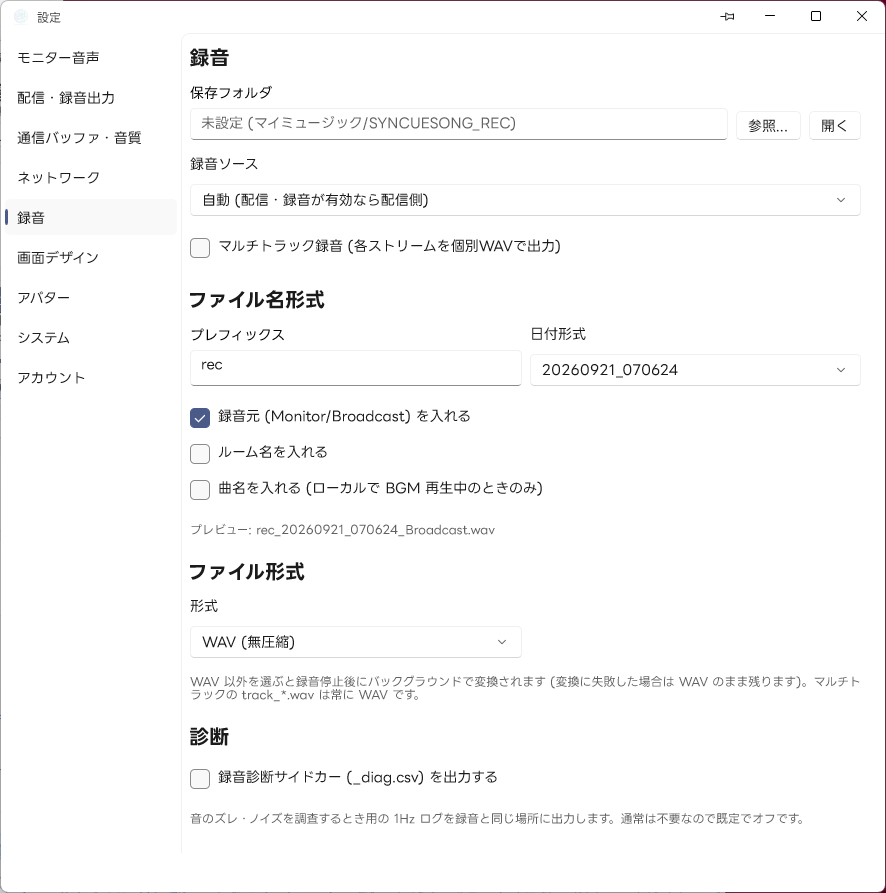This screenshot has height=893, width=886.
Task: Enable 録音診断サイドカー (_diag.csv) output
Action: point(200,779)
